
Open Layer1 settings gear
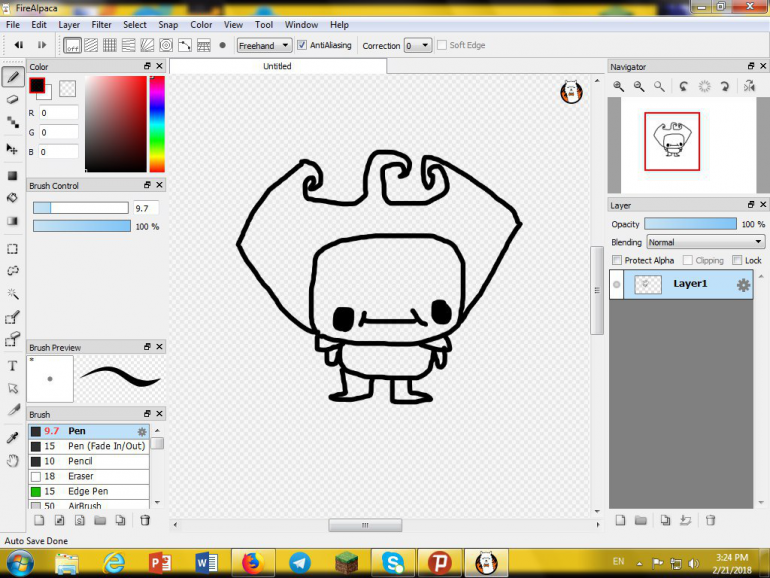tap(743, 285)
